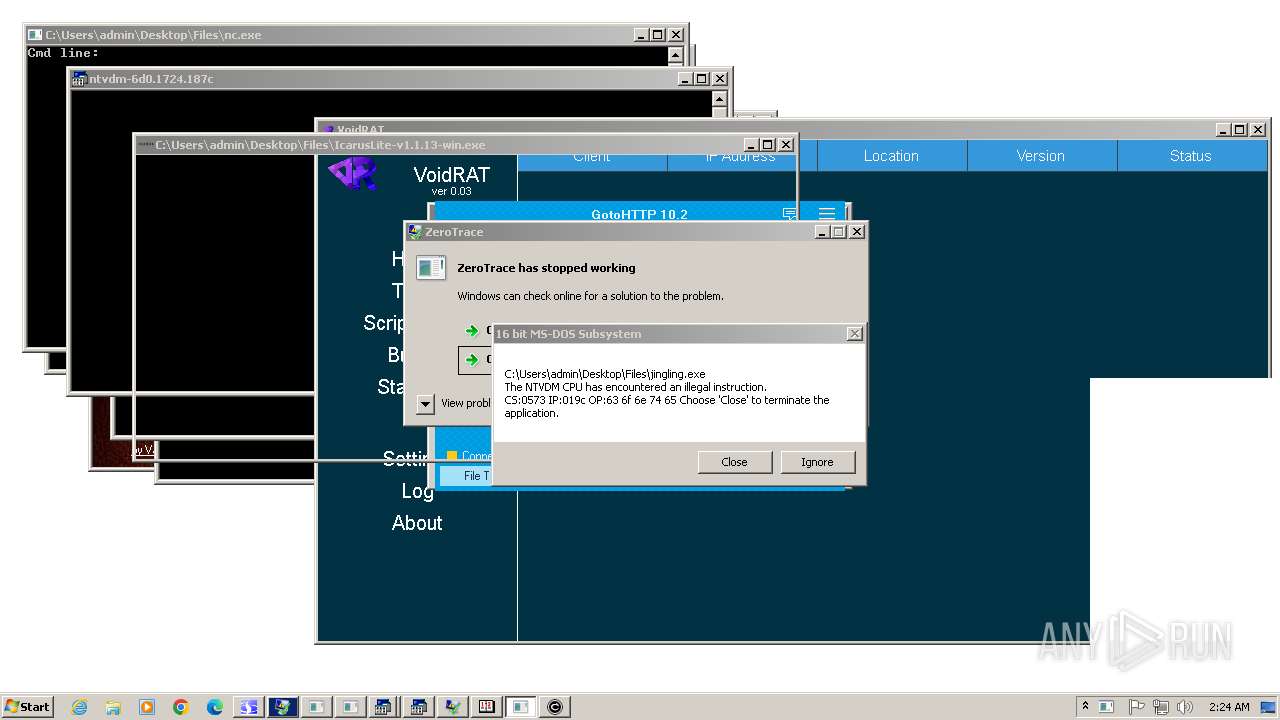Launch Internet Explorer from the taskbar
This screenshot has height=720, width=1280.
(79, 707)
